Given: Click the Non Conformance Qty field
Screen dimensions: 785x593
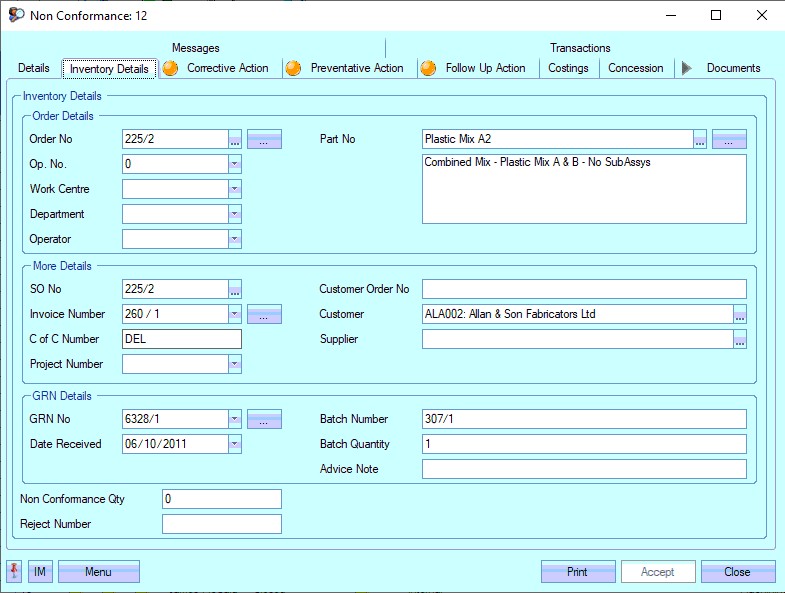Looking at the screenshot, I should [x=221, y=499].
